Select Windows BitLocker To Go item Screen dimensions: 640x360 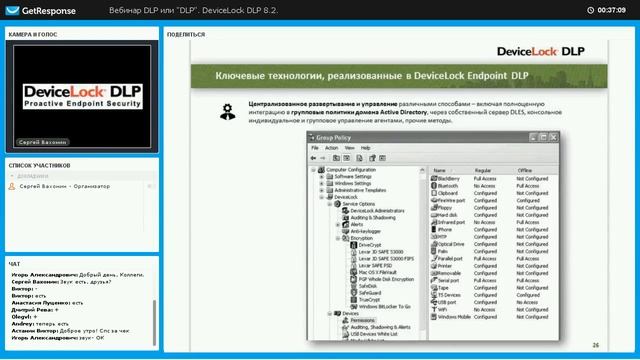[x=384, y=307]
